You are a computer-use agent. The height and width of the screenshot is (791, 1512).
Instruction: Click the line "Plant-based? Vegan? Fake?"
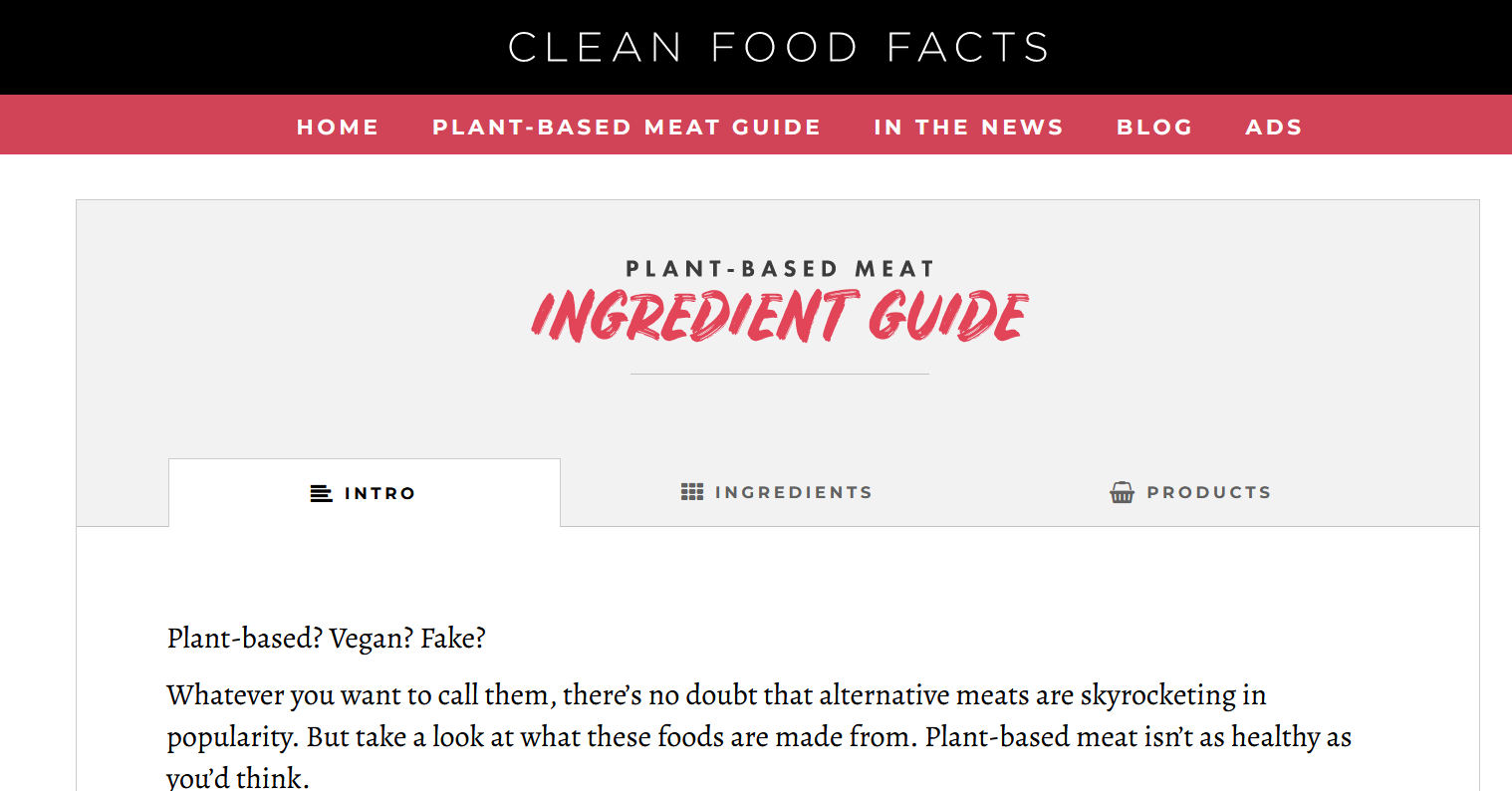tap(327, 638)
